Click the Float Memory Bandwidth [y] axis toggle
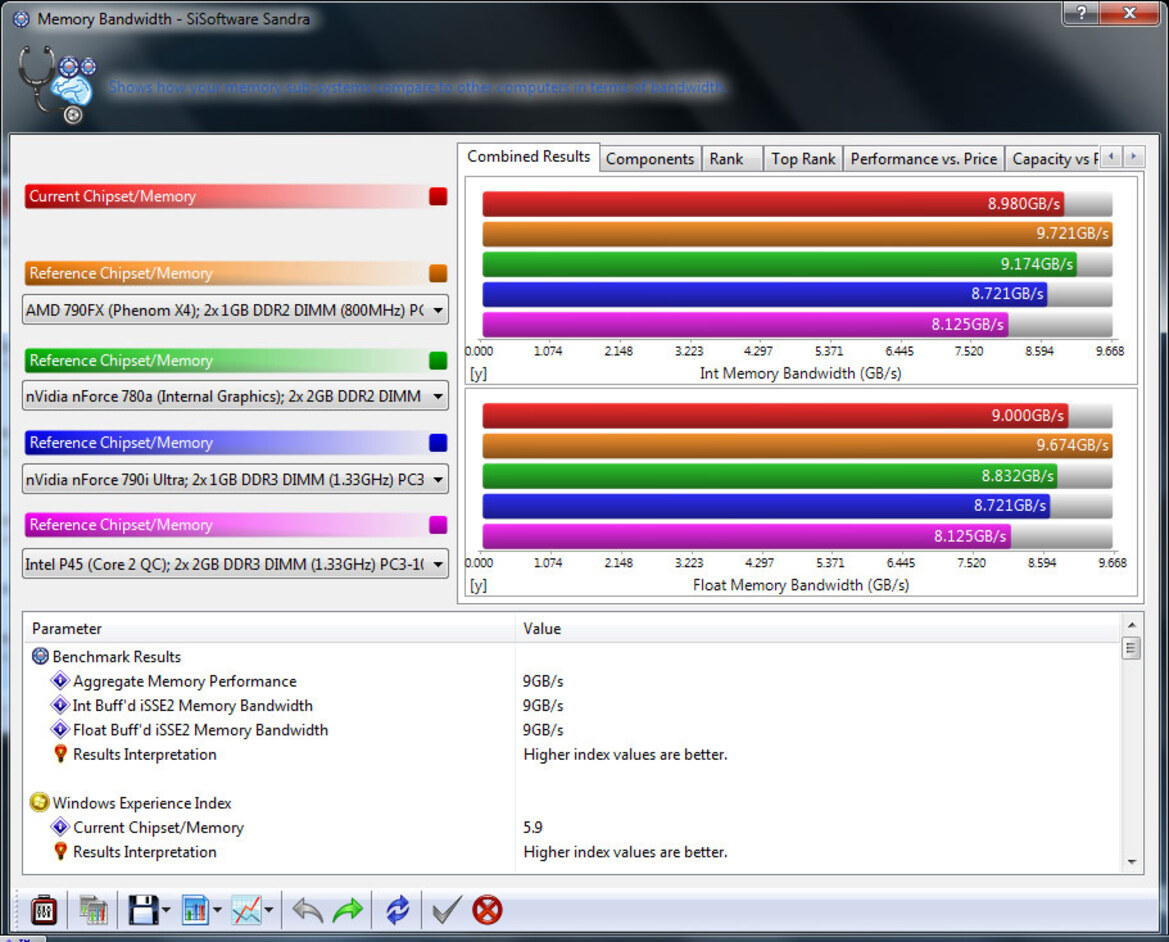Screen dimensions: 1169x942 point(478,585)
